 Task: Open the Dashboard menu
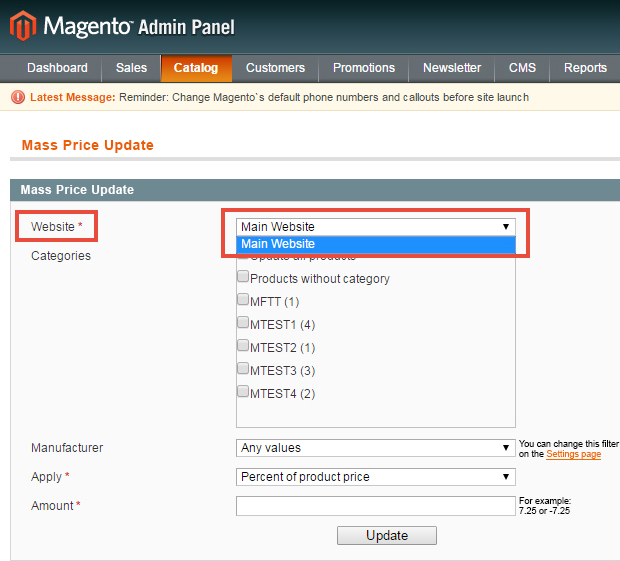pos(57,68)
